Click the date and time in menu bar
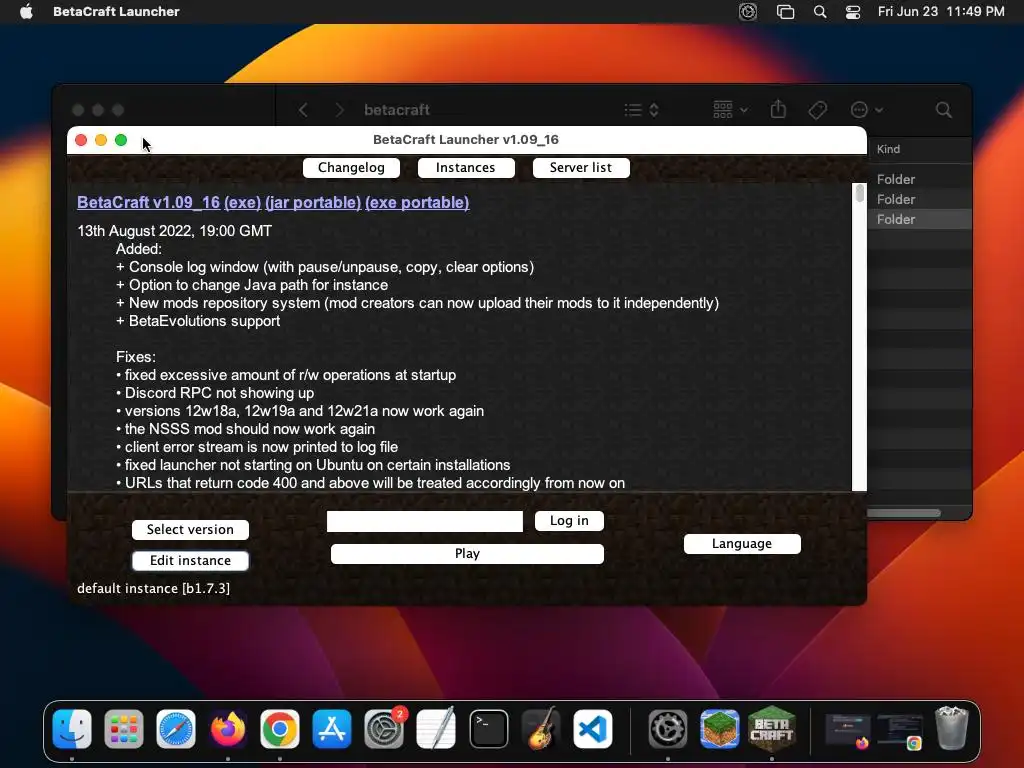Image resolution: width=1024 pixels, height=768 pixels. pos(940,12)
